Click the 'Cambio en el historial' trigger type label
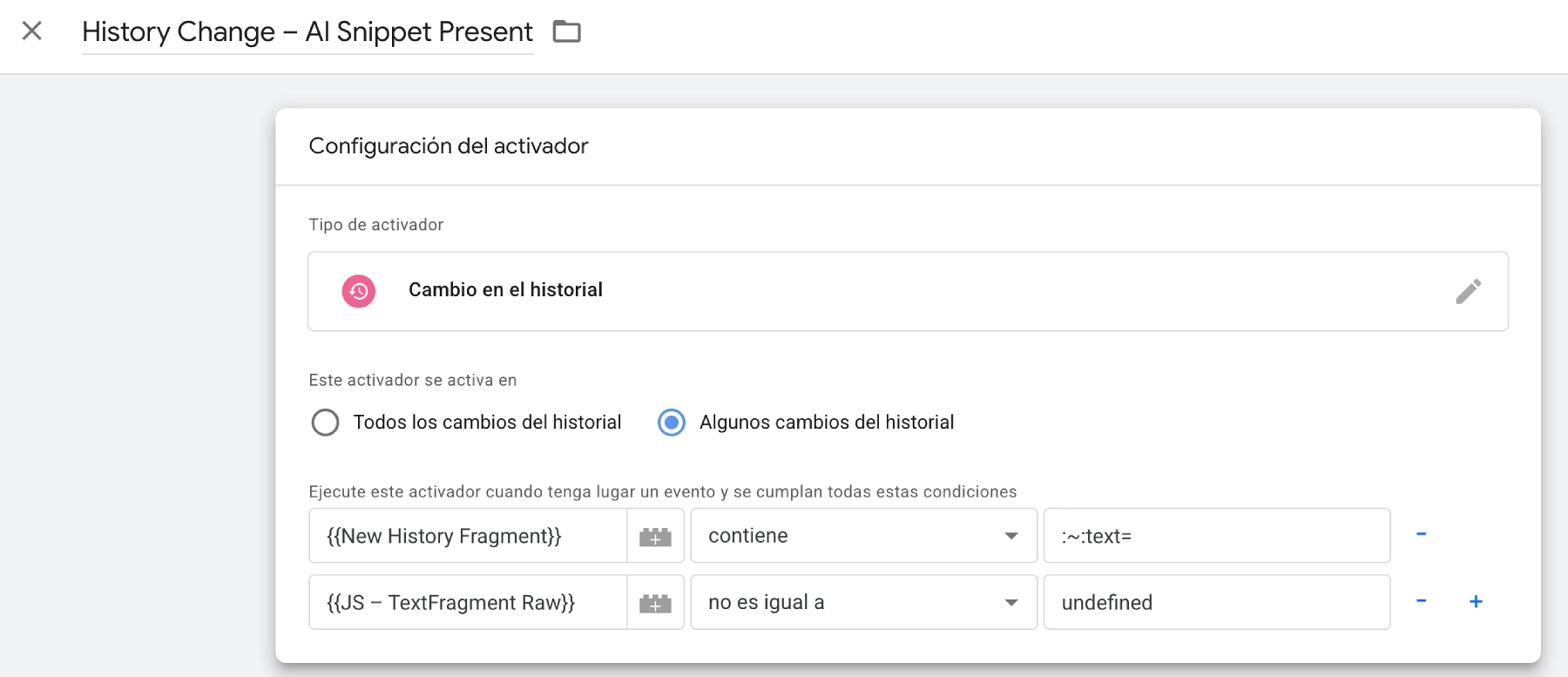 pyautogui.click(x=505, y=290)
